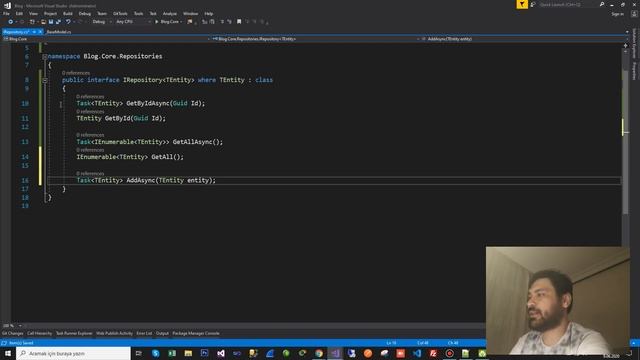Open the View menu
Screen dimensions: 640x360
point(33,13)
